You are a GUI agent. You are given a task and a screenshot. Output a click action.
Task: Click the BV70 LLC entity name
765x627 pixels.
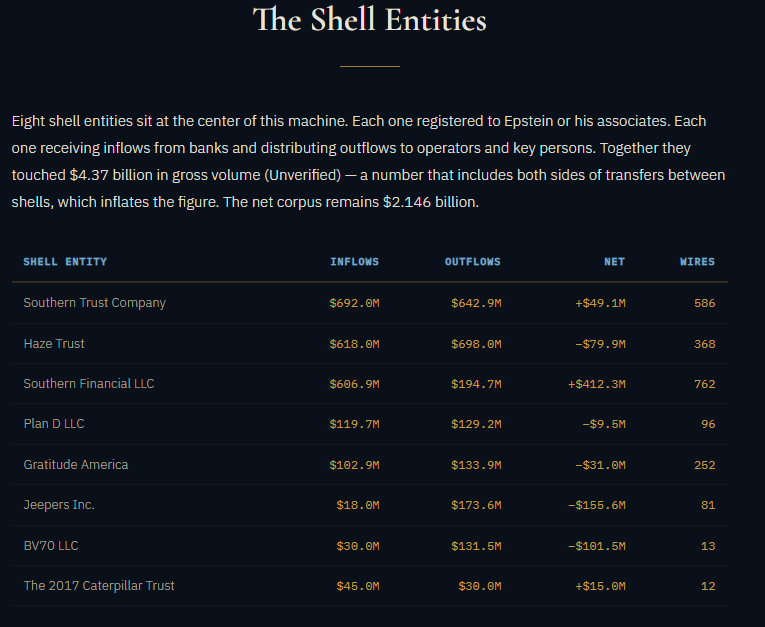coord(50,546)
